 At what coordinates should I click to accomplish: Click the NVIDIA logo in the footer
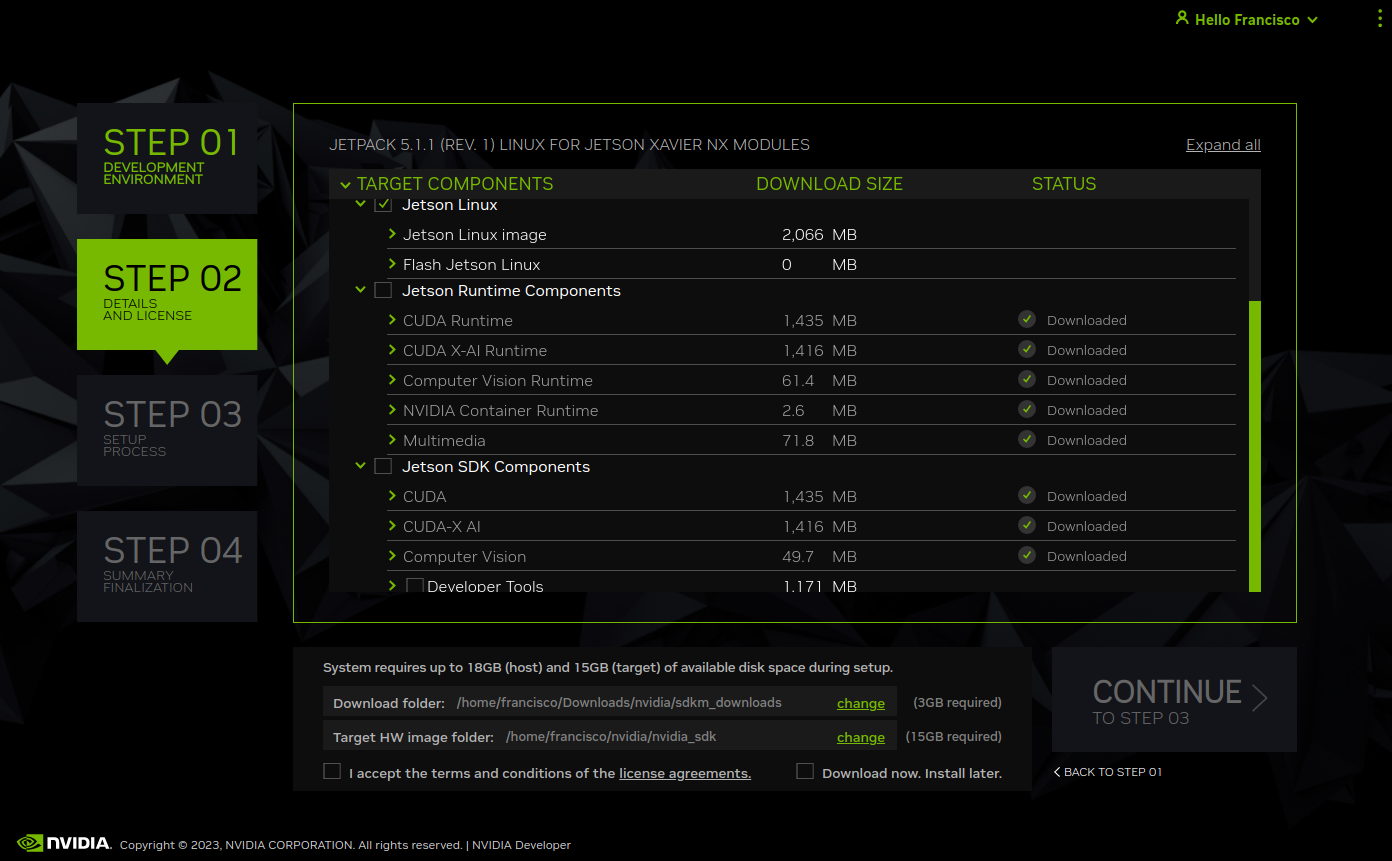click(64, 843)
